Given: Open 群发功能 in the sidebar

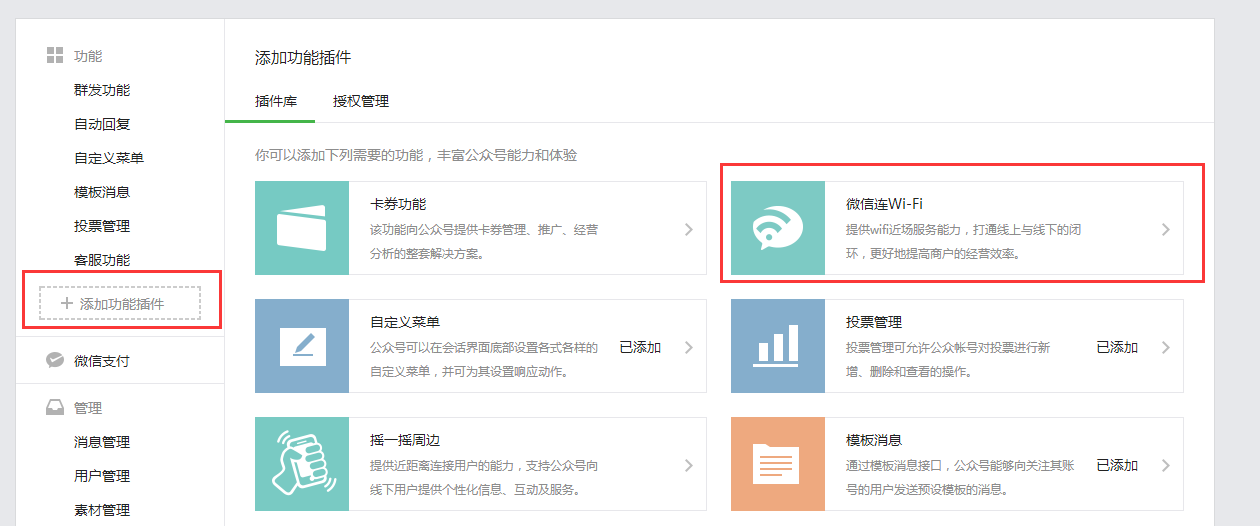Looking at the screenshot, I should click(x=102, y=90).
